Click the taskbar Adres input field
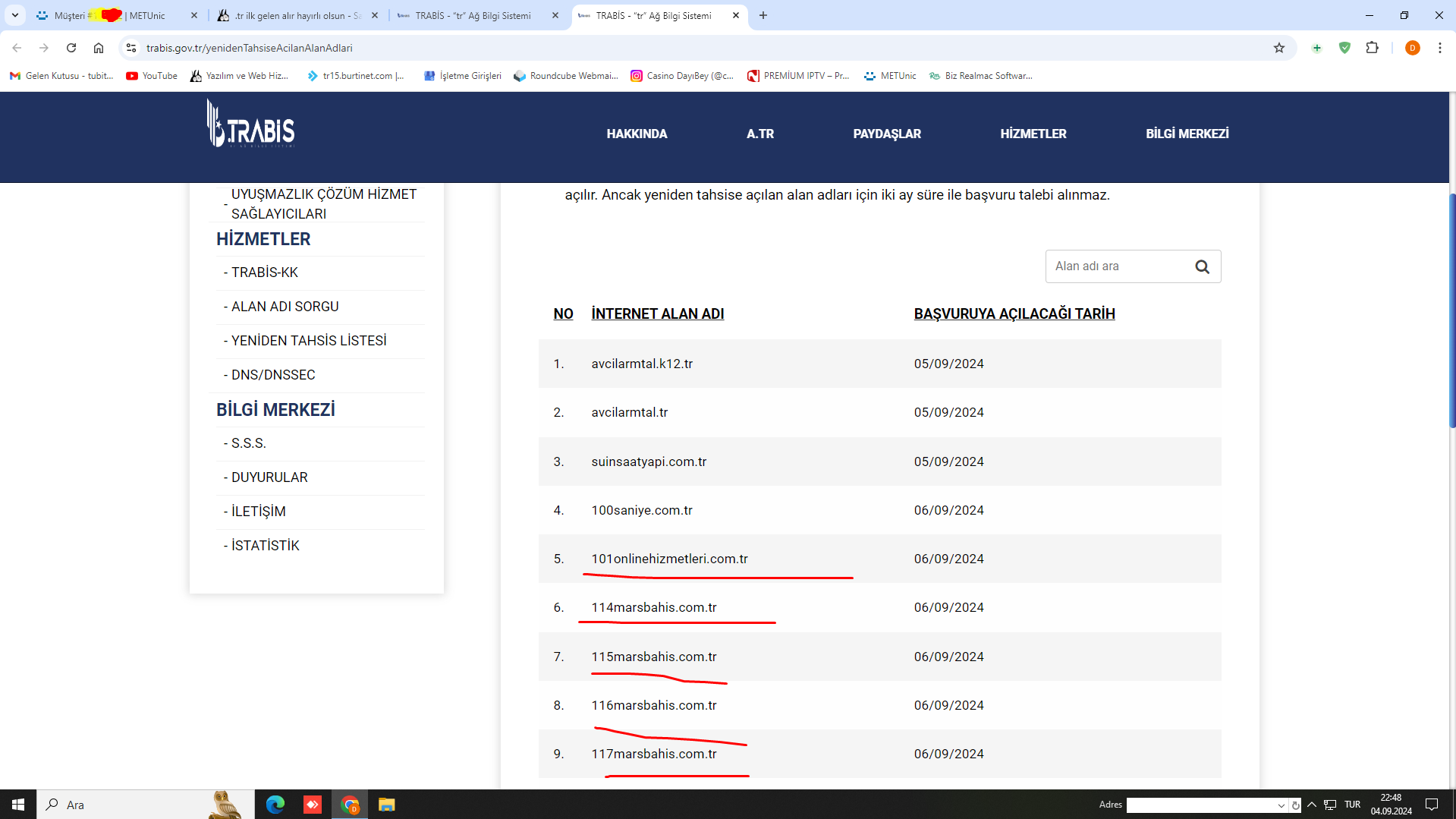 [1201, 805]
